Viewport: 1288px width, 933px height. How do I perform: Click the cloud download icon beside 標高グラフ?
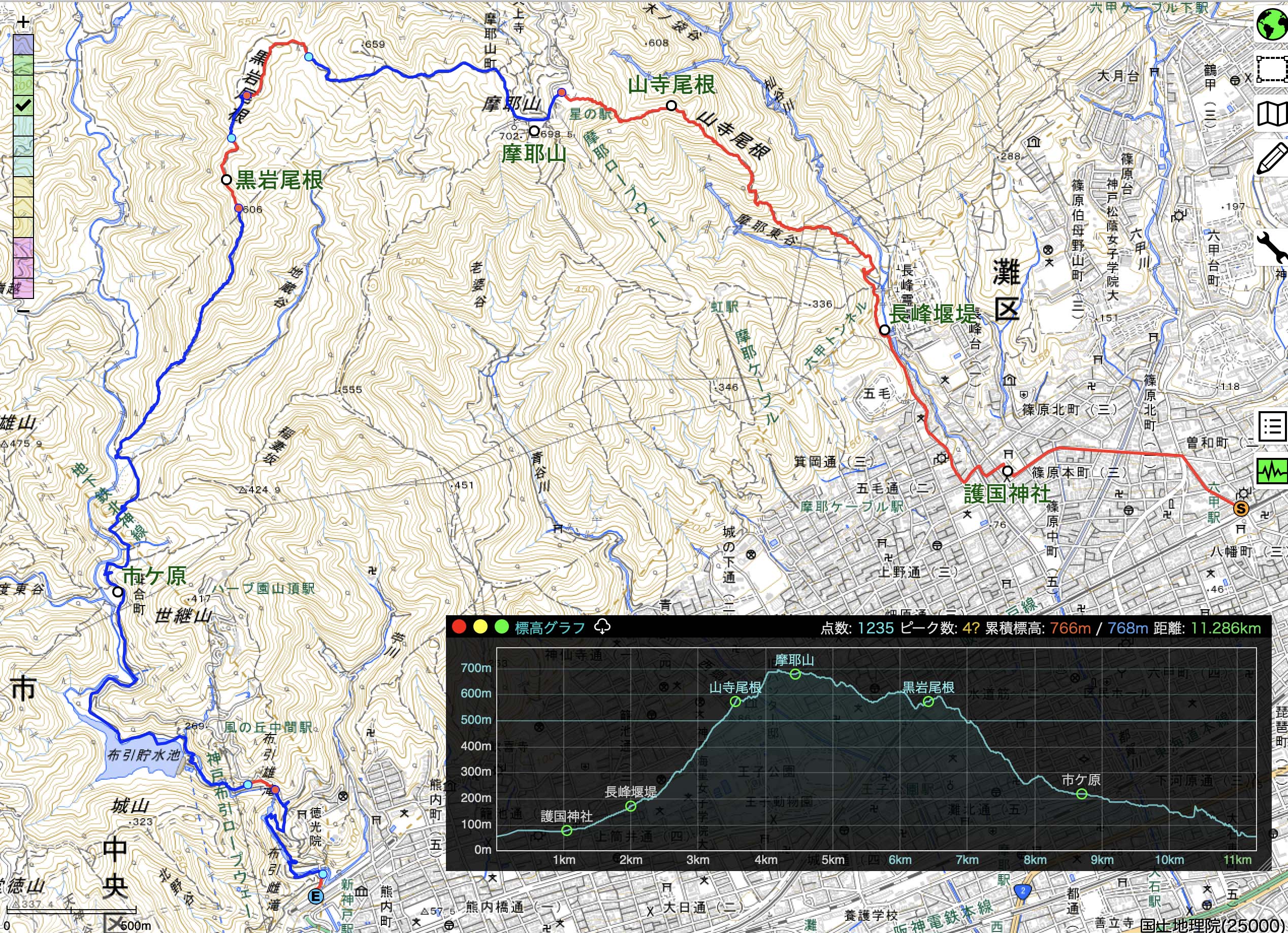(602, 626)
